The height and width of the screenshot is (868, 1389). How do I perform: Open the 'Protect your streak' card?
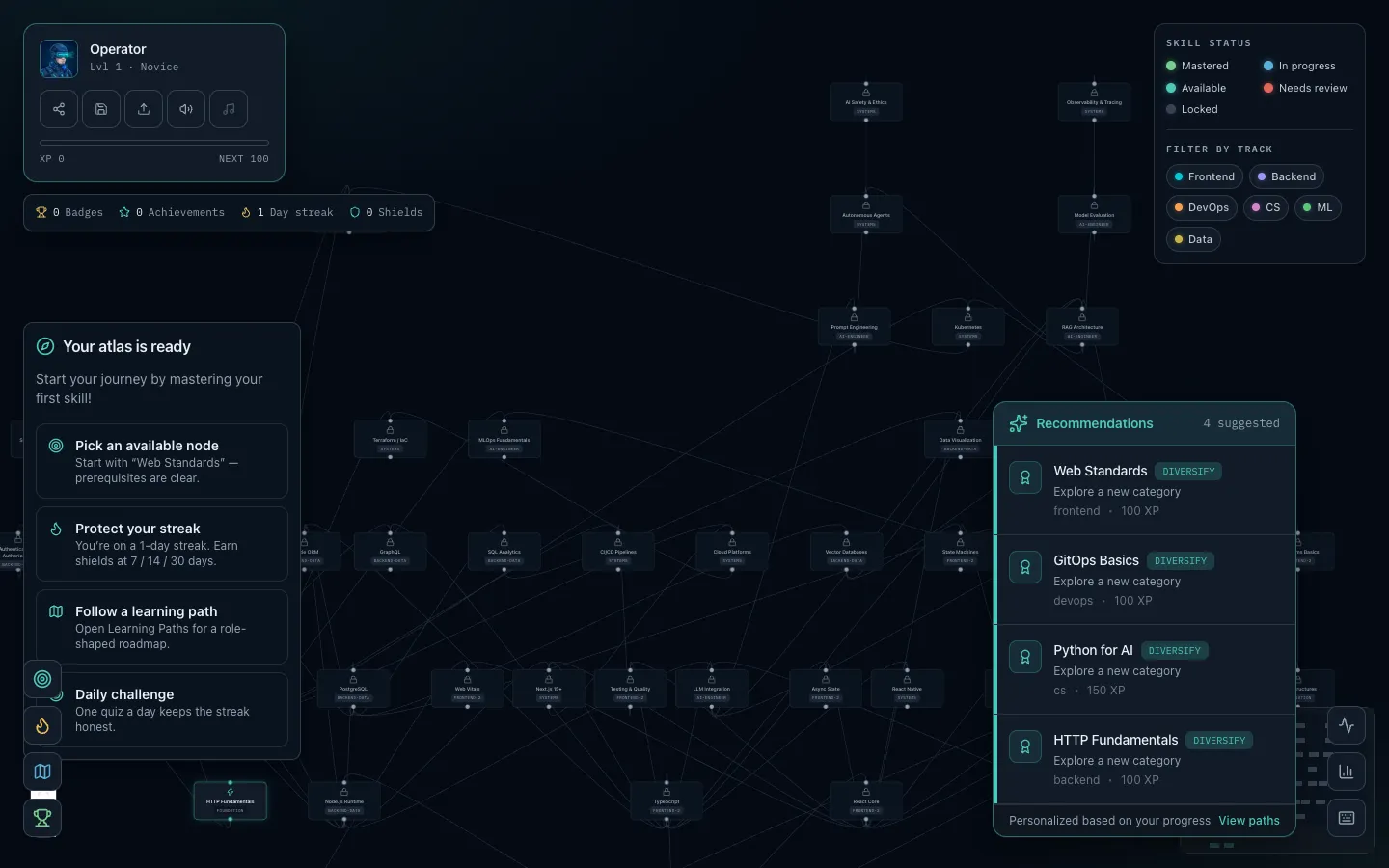pyautogui.click(x=162, y=544)
